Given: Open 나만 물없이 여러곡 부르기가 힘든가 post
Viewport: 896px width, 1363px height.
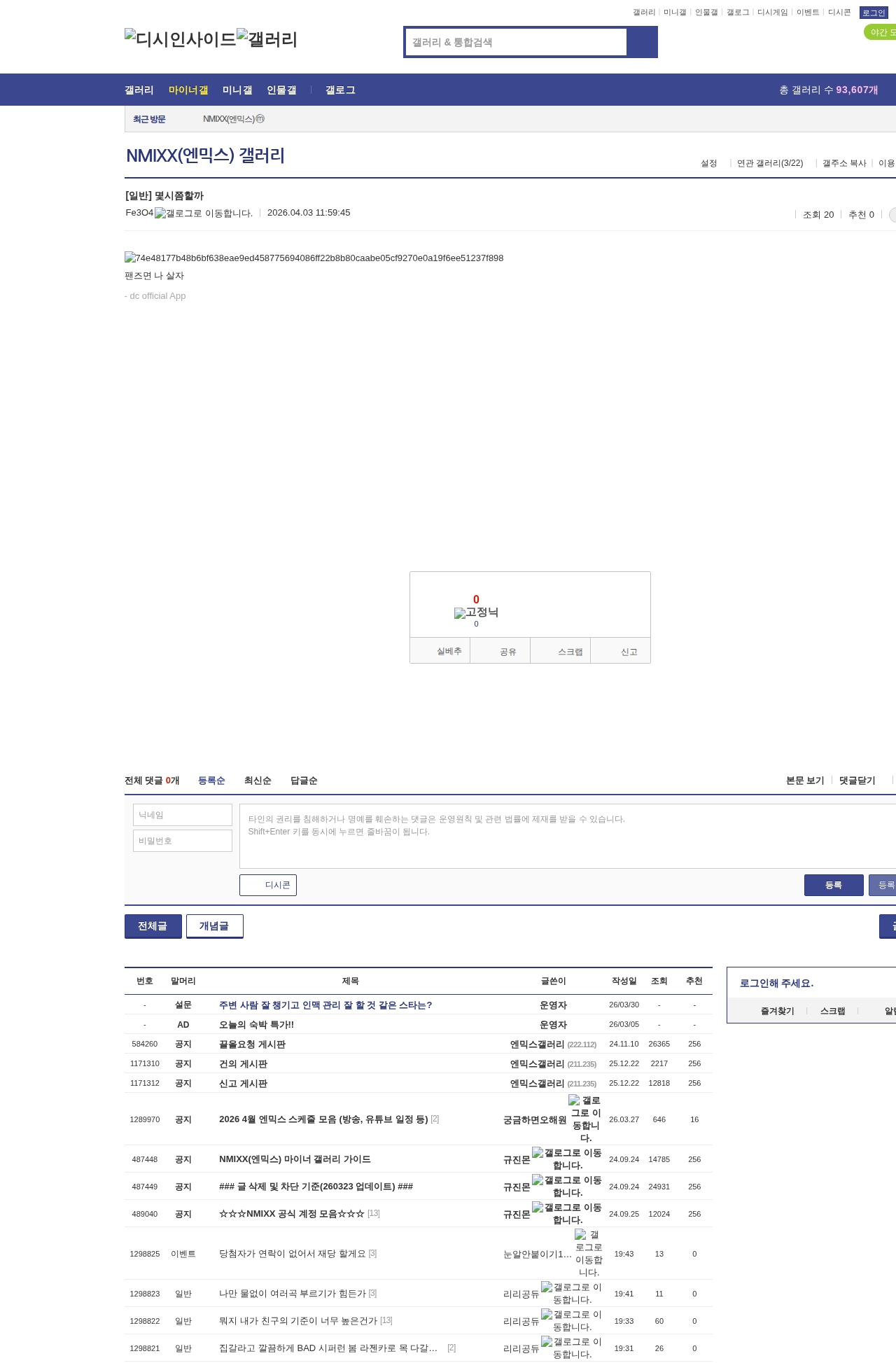Looking at the screenshot, I should (293, 1293).
